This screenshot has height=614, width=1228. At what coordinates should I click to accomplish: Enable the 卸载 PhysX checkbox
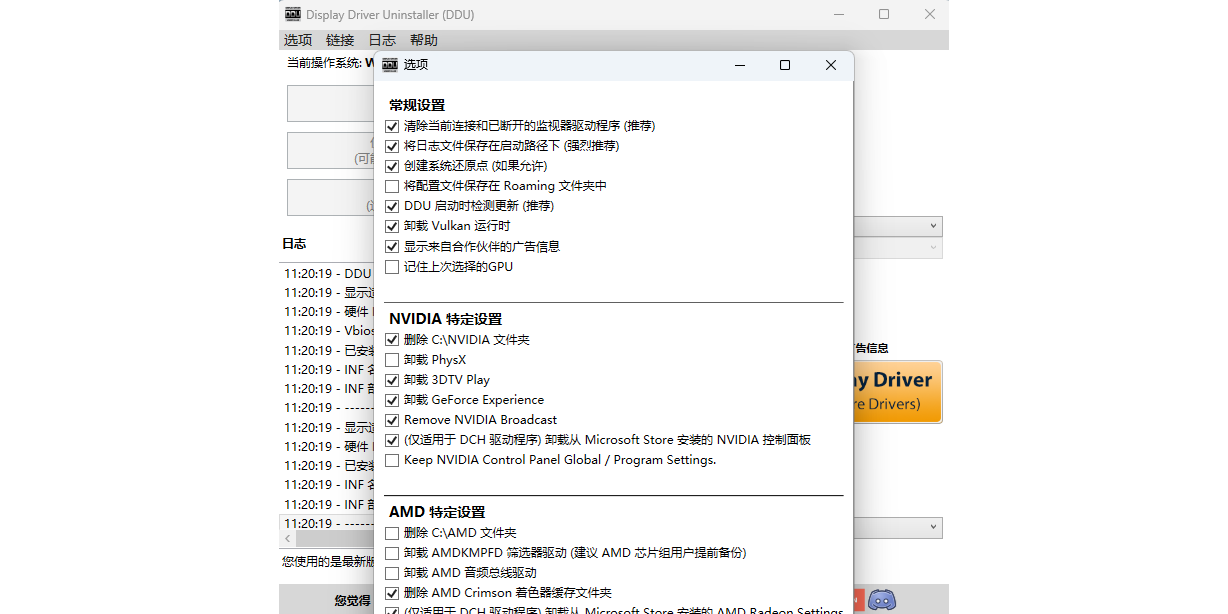pos(392,360)
